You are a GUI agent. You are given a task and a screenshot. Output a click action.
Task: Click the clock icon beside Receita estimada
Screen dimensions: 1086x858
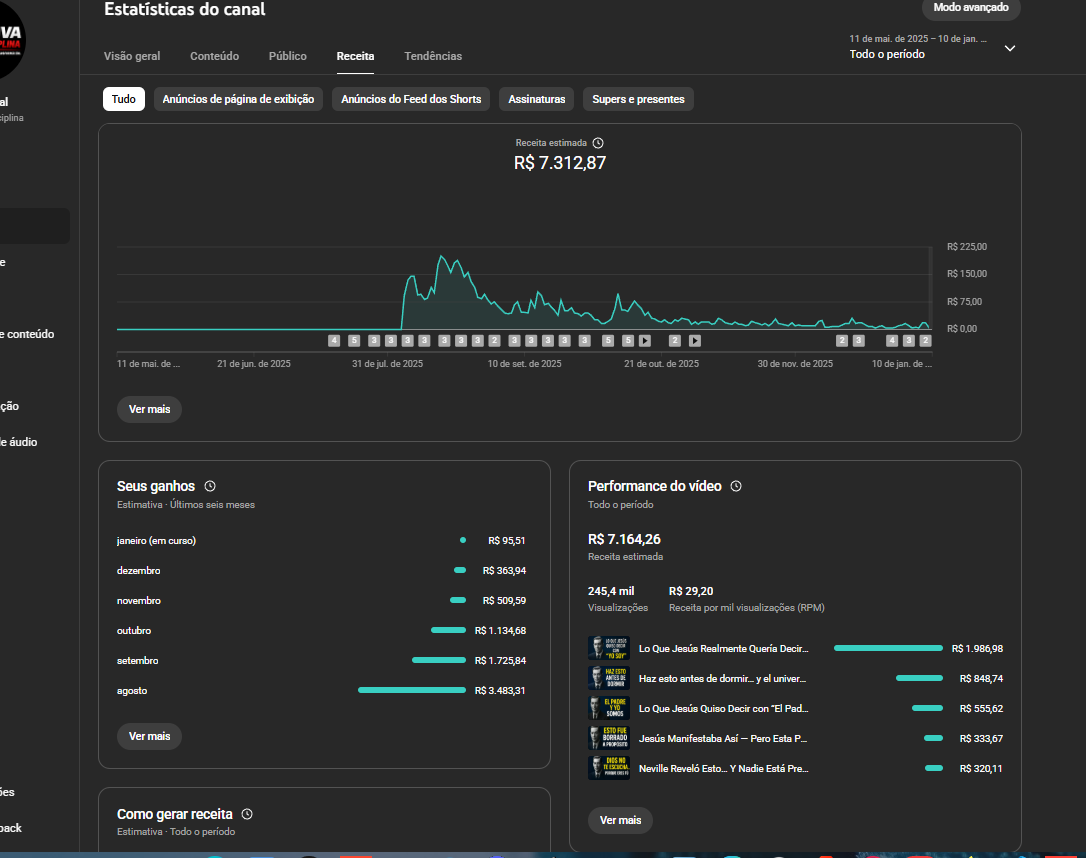[x=598, y=143]
